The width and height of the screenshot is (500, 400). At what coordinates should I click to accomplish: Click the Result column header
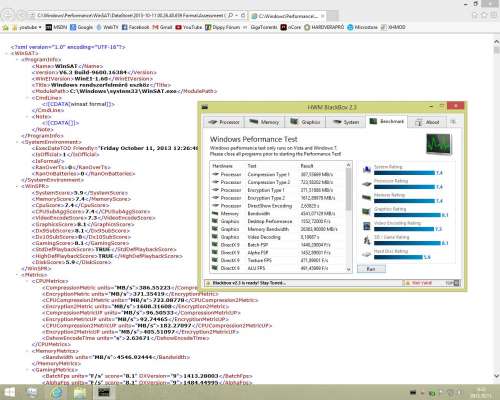[x=322, y=166]
